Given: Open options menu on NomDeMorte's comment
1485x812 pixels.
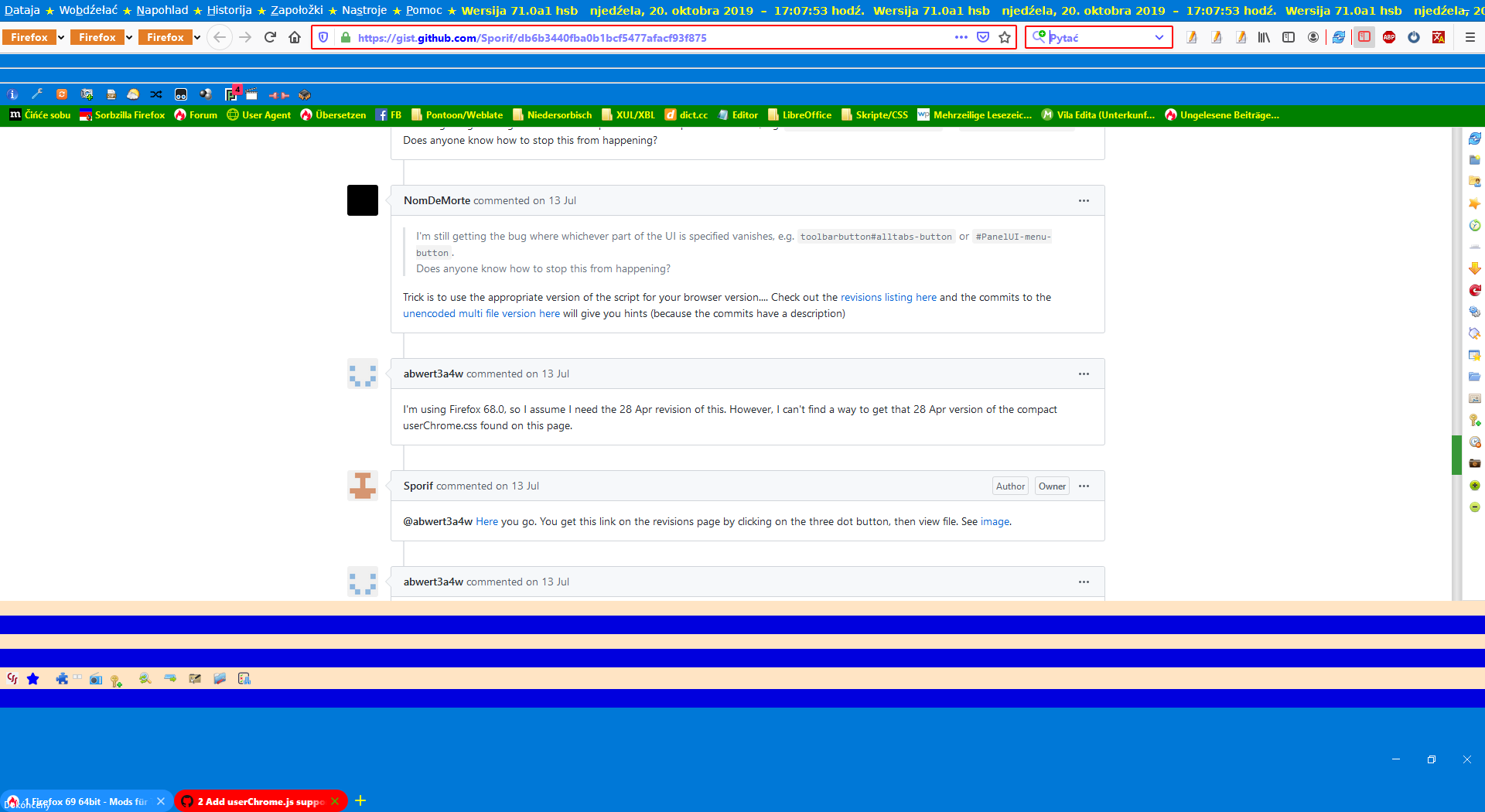Looking at the screenshot, I should [1084, 200].
